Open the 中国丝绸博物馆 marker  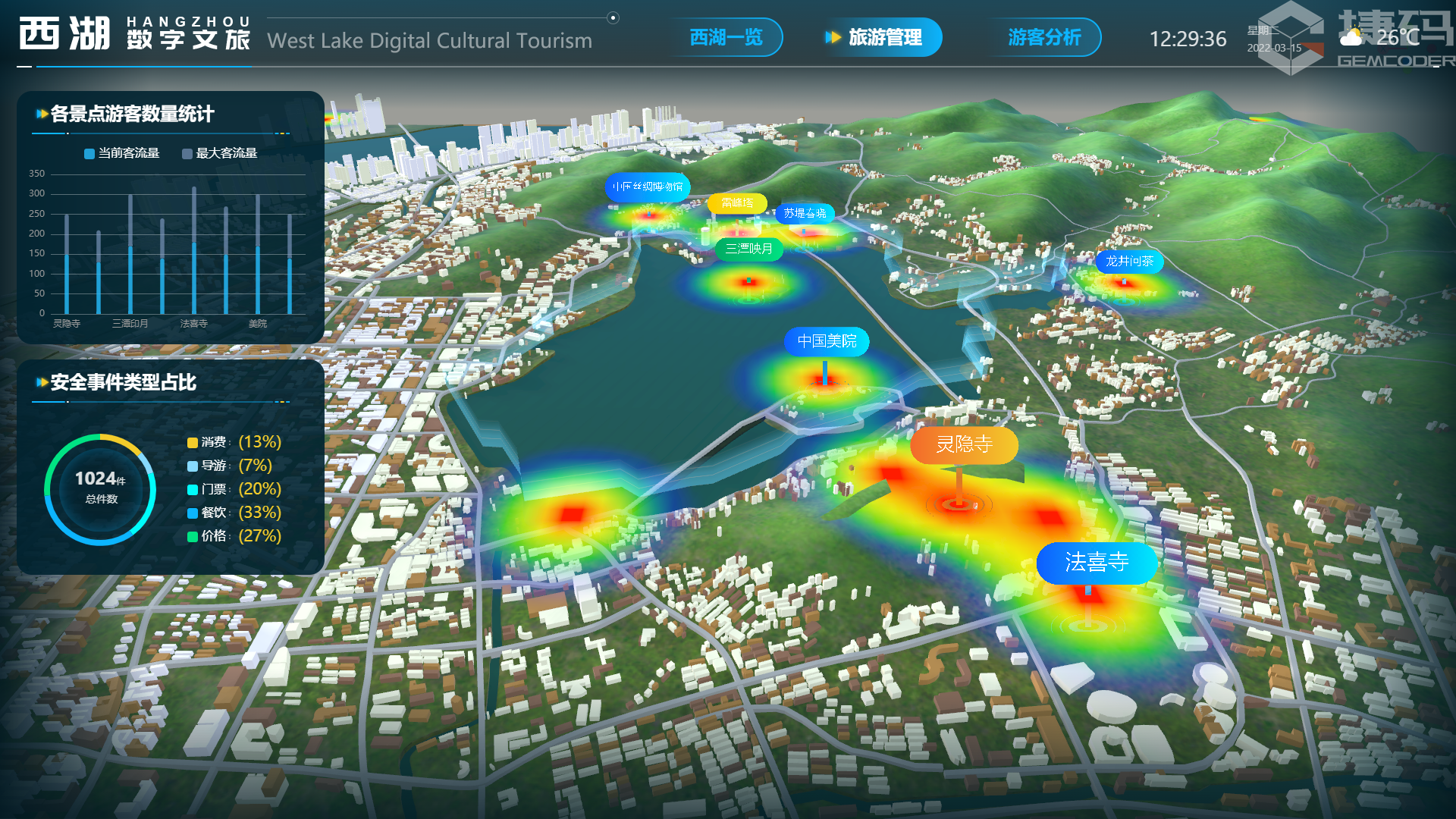(648, 187)
